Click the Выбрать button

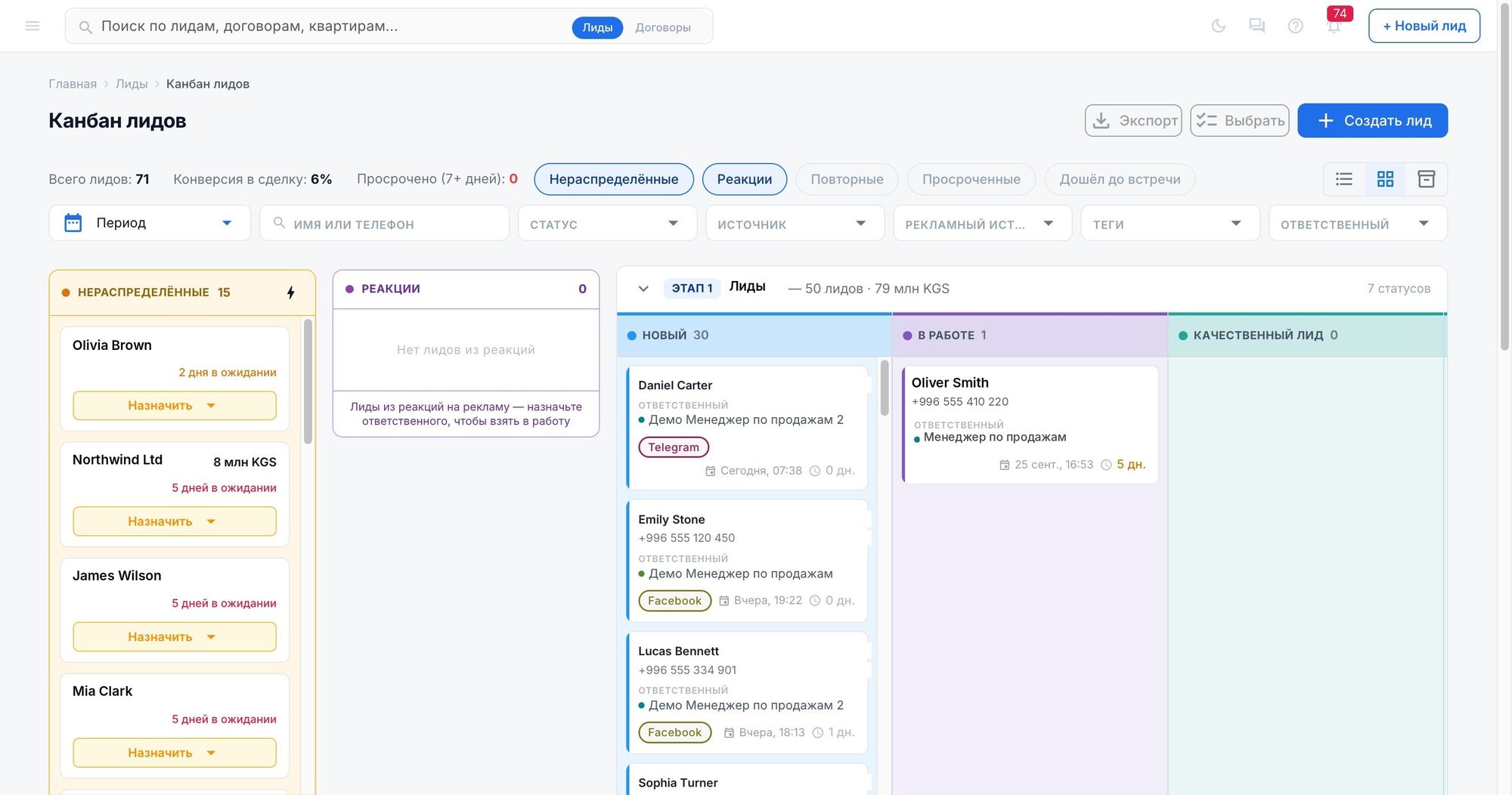pyautogui.click(x=1240, y=121)
